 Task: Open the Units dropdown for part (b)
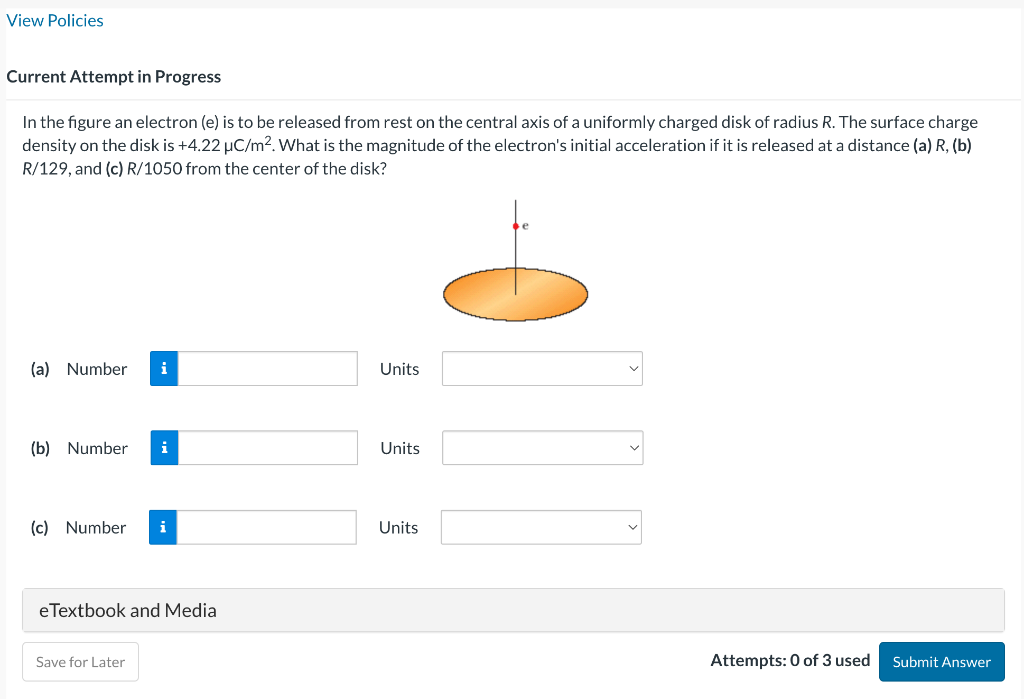[x=541, y=447]
